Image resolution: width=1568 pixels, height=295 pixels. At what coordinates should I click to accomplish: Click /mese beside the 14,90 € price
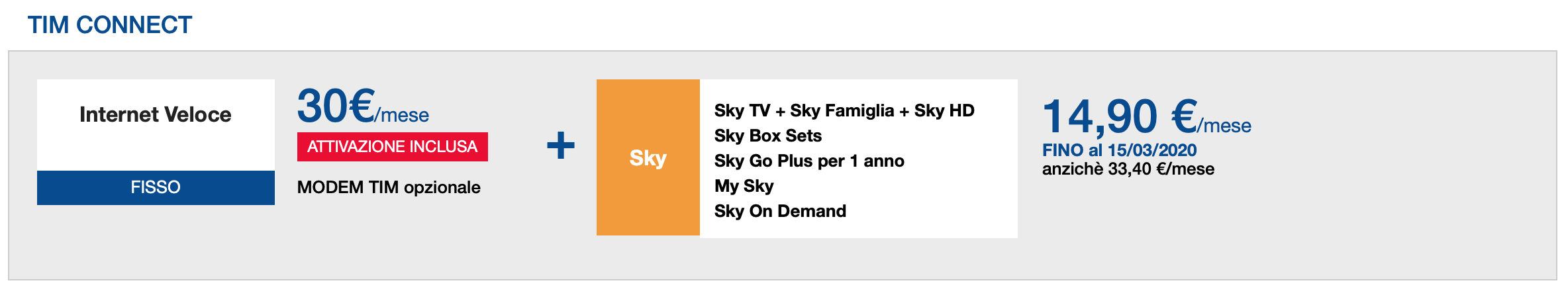click(1224, 126)
